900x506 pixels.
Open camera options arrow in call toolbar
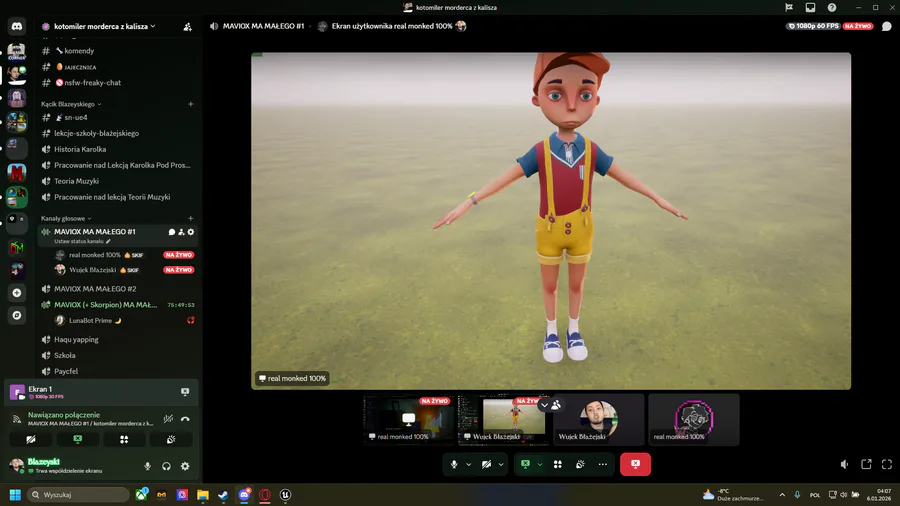[501, 464]
